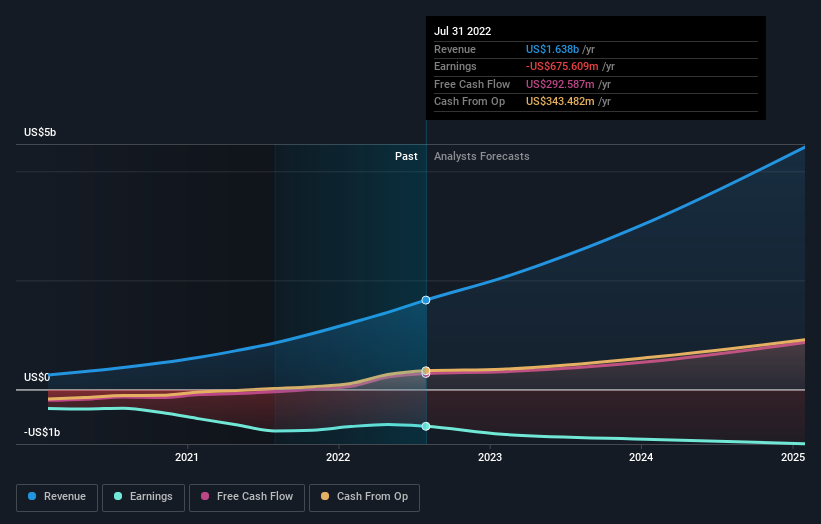This screenshot has height=524, width=821.
Task: Click the Jul 31 2022 tooltip date
Action: coord(462,31)
